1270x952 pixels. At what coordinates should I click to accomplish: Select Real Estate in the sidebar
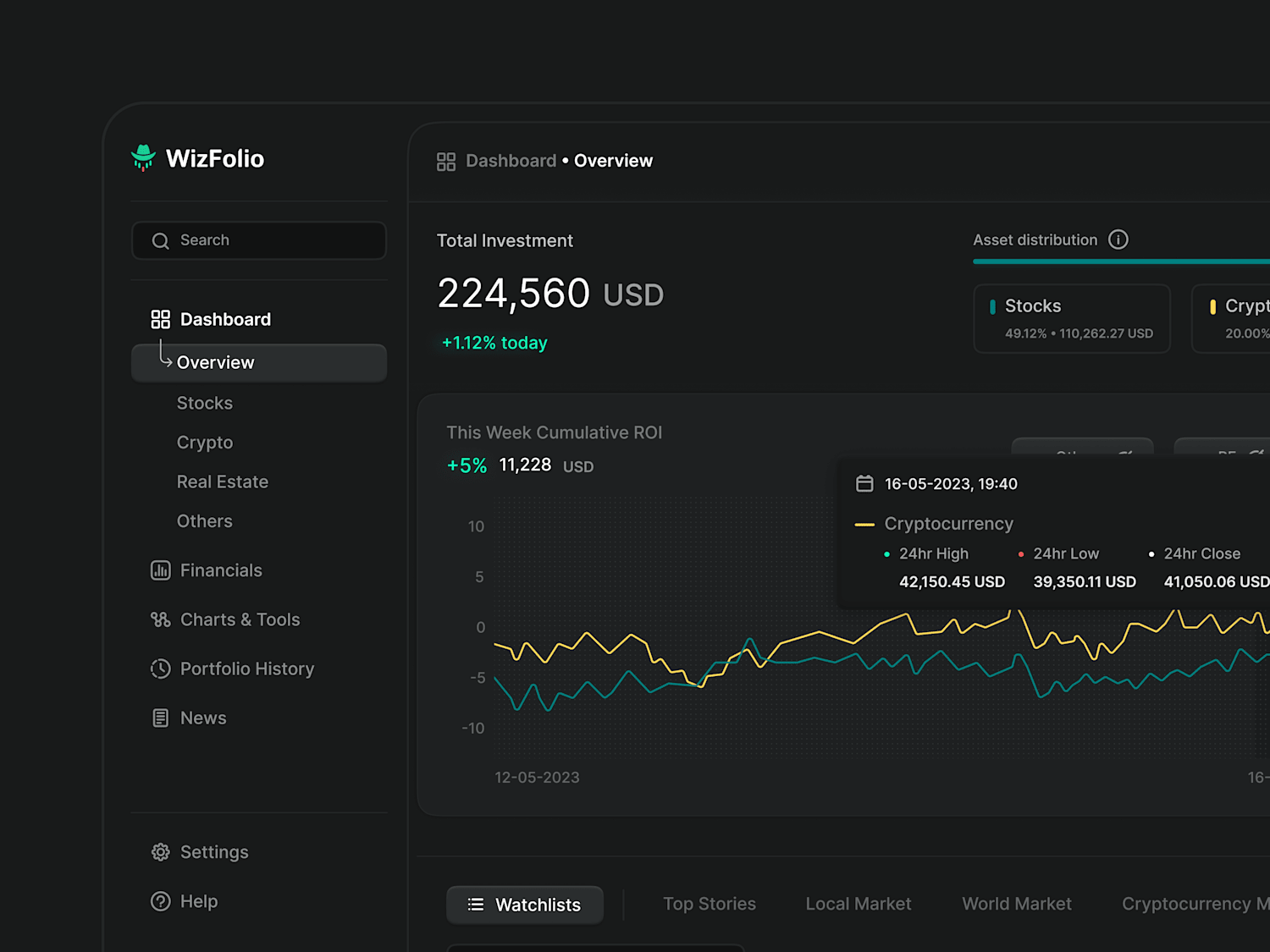223,482
